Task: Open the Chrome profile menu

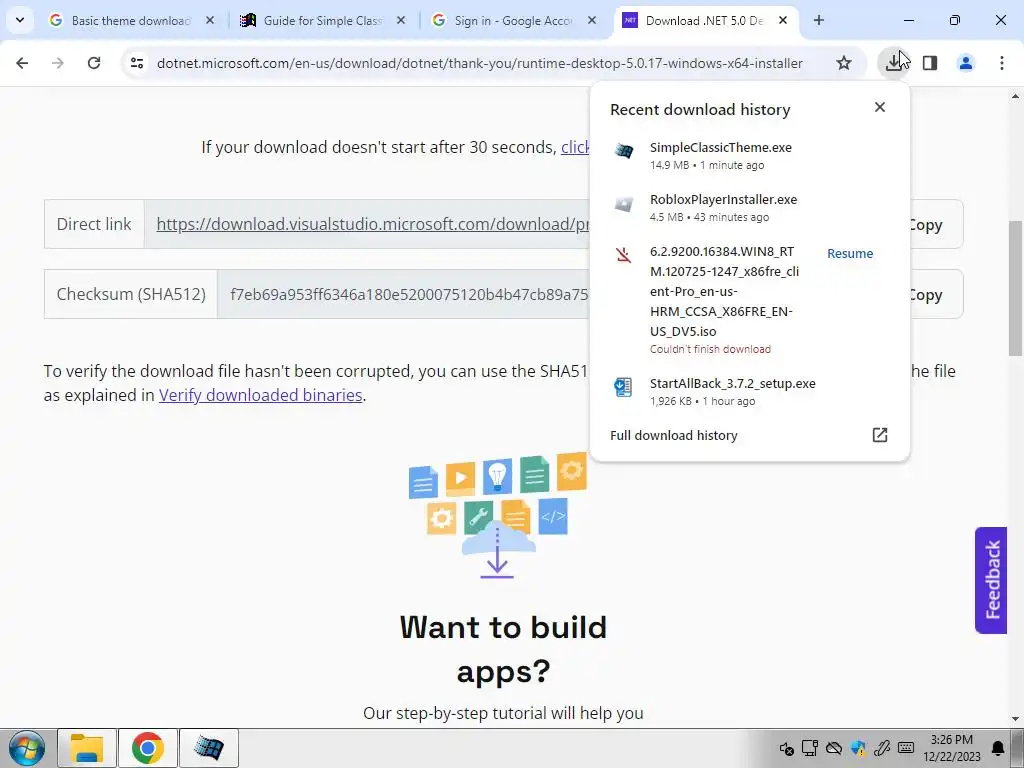Action: (965, 63)
